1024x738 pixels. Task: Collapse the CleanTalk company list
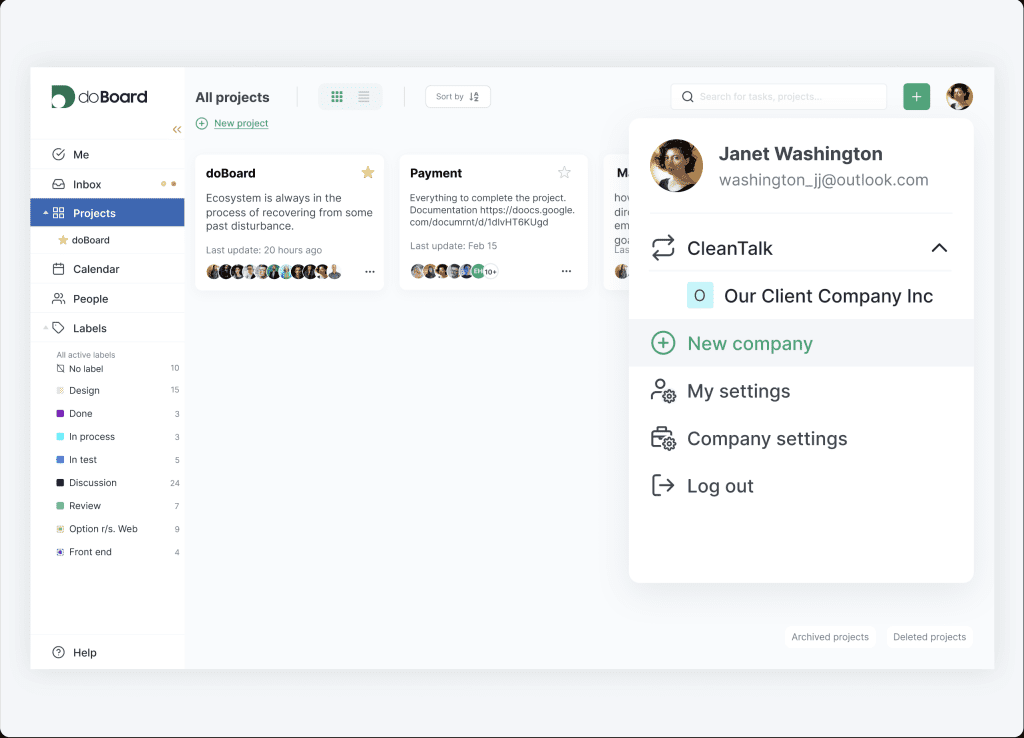coord(939,247)
